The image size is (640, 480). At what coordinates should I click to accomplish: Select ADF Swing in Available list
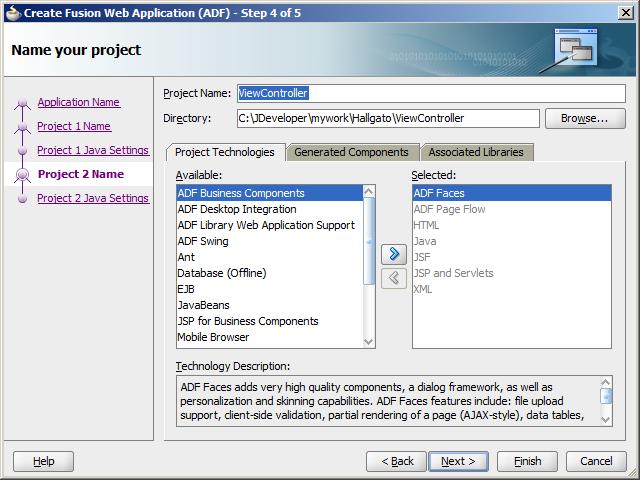(x=269, y=241)
